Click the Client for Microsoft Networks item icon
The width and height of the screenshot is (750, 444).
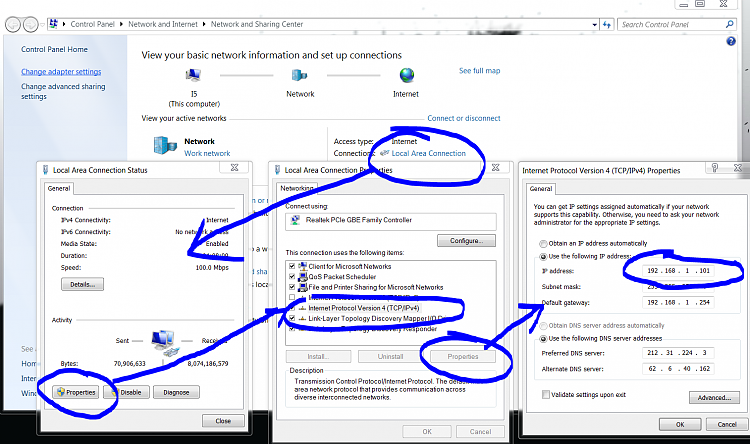pos(302,266)
